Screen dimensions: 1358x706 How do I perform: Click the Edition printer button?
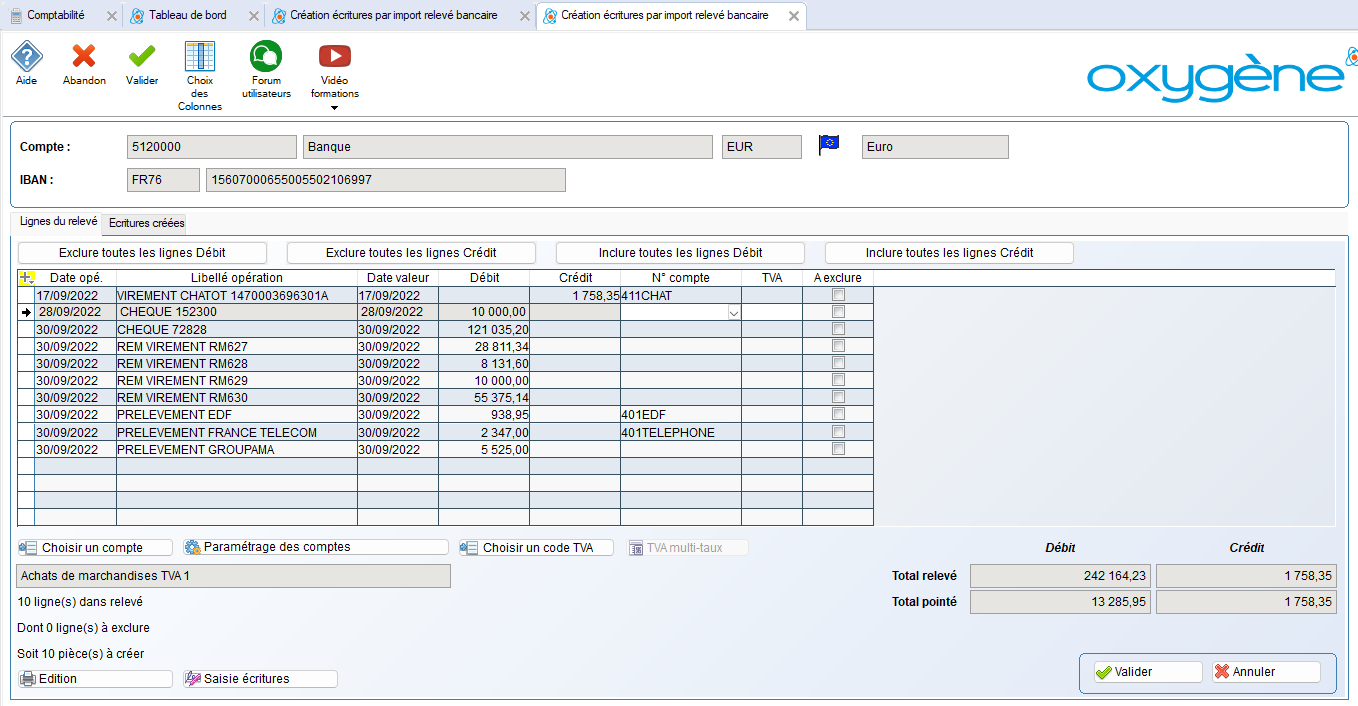point(96,679)
